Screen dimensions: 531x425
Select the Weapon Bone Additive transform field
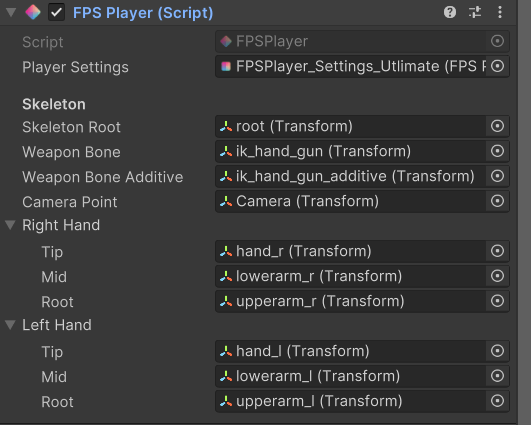pos(362,176)
